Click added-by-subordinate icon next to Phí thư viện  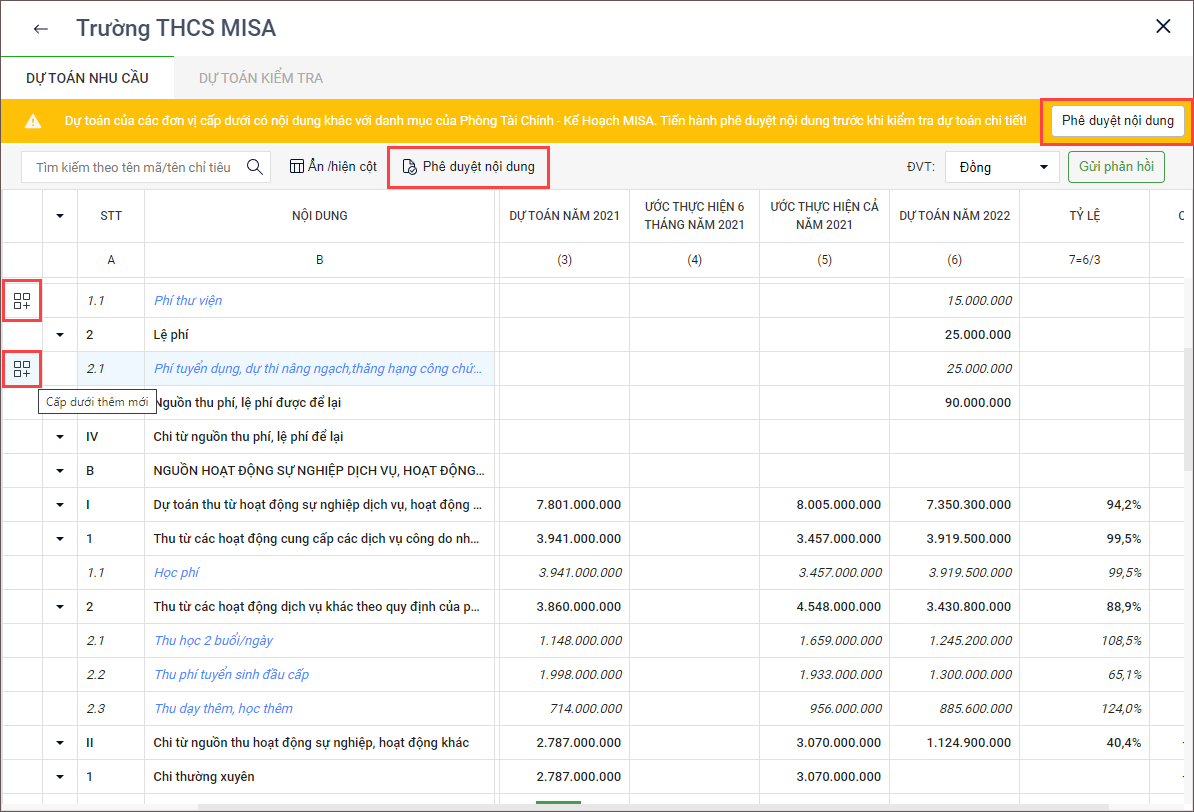(x=22, y=301)
